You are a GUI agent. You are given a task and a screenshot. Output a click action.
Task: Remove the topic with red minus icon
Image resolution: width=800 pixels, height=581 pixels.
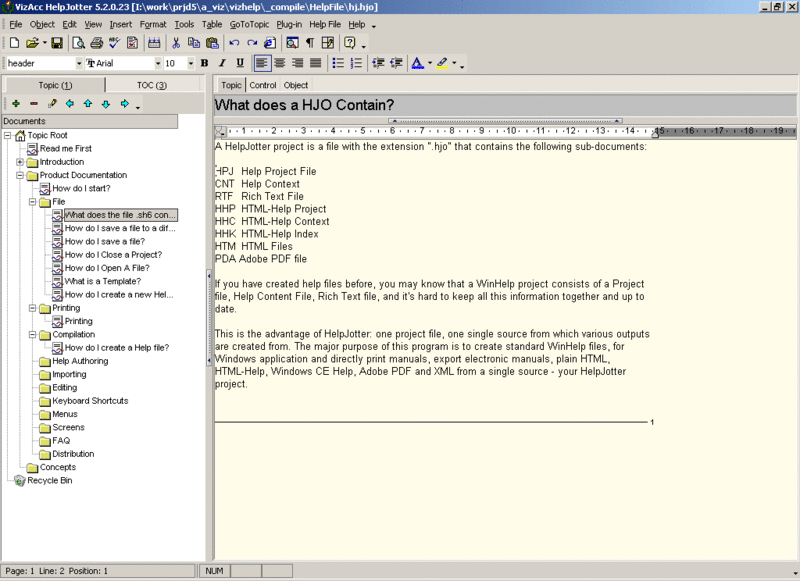(x=34, y=104)
